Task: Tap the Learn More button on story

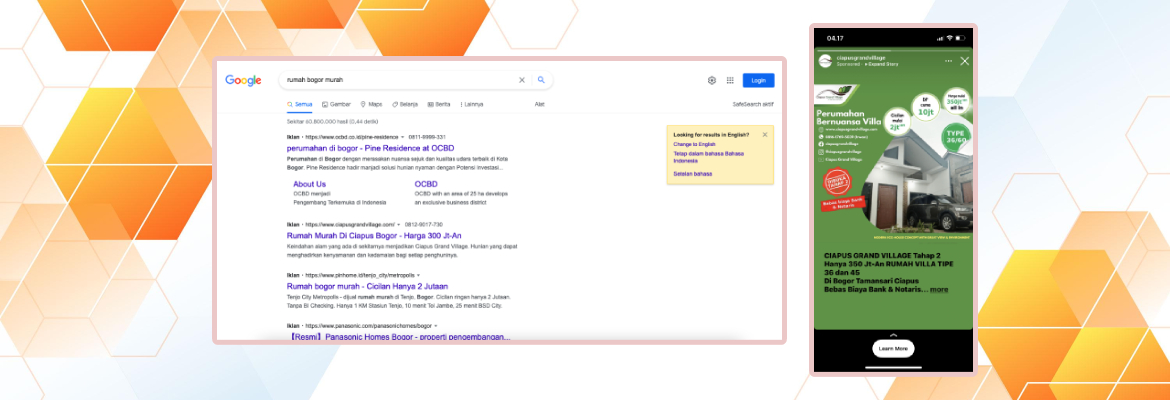Action: point(893,349)
